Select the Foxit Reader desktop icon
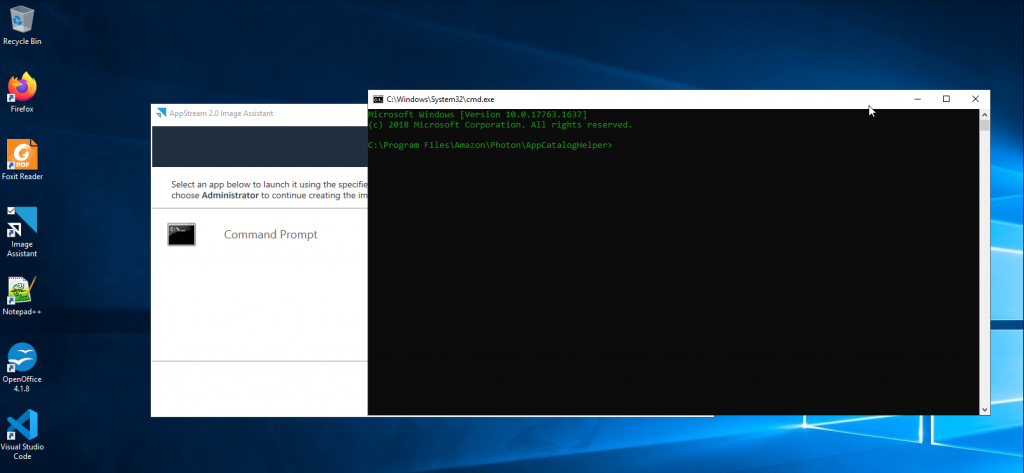The image size is (1024, 473). (x=22, y=160)
